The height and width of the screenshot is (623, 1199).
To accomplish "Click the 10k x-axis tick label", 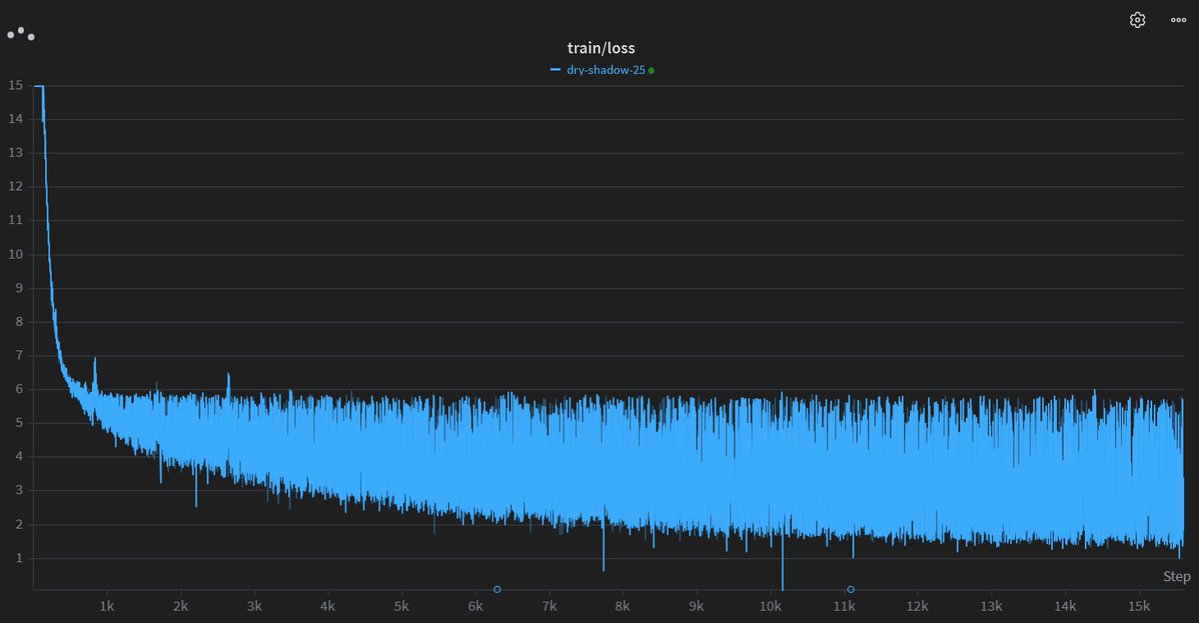I will (770, 606).
